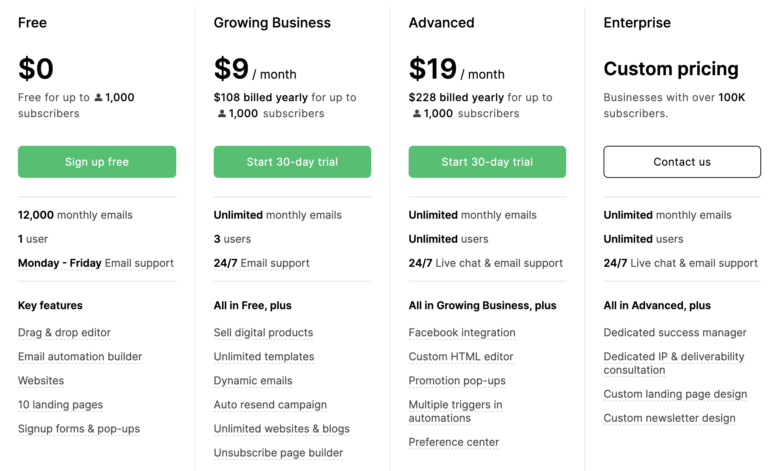The width and height of the screenshot is (768, 471).
Task: Click Email automation builder feature link
Action: (x=80, y=357)
